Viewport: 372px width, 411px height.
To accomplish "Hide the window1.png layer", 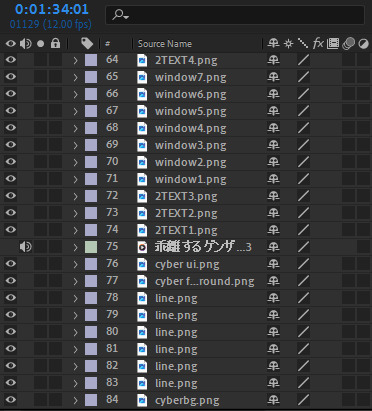I will pos(11,179).
